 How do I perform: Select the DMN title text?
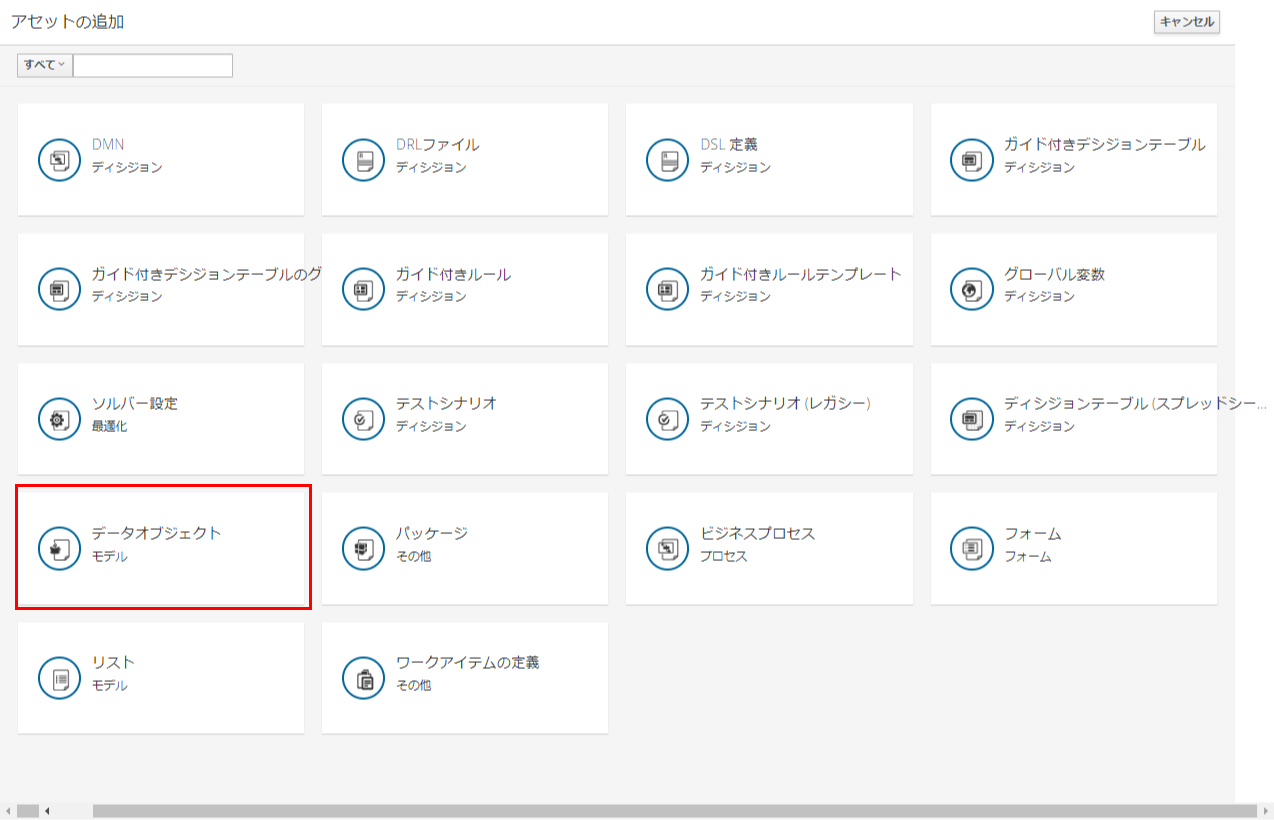tap(108, 145)
